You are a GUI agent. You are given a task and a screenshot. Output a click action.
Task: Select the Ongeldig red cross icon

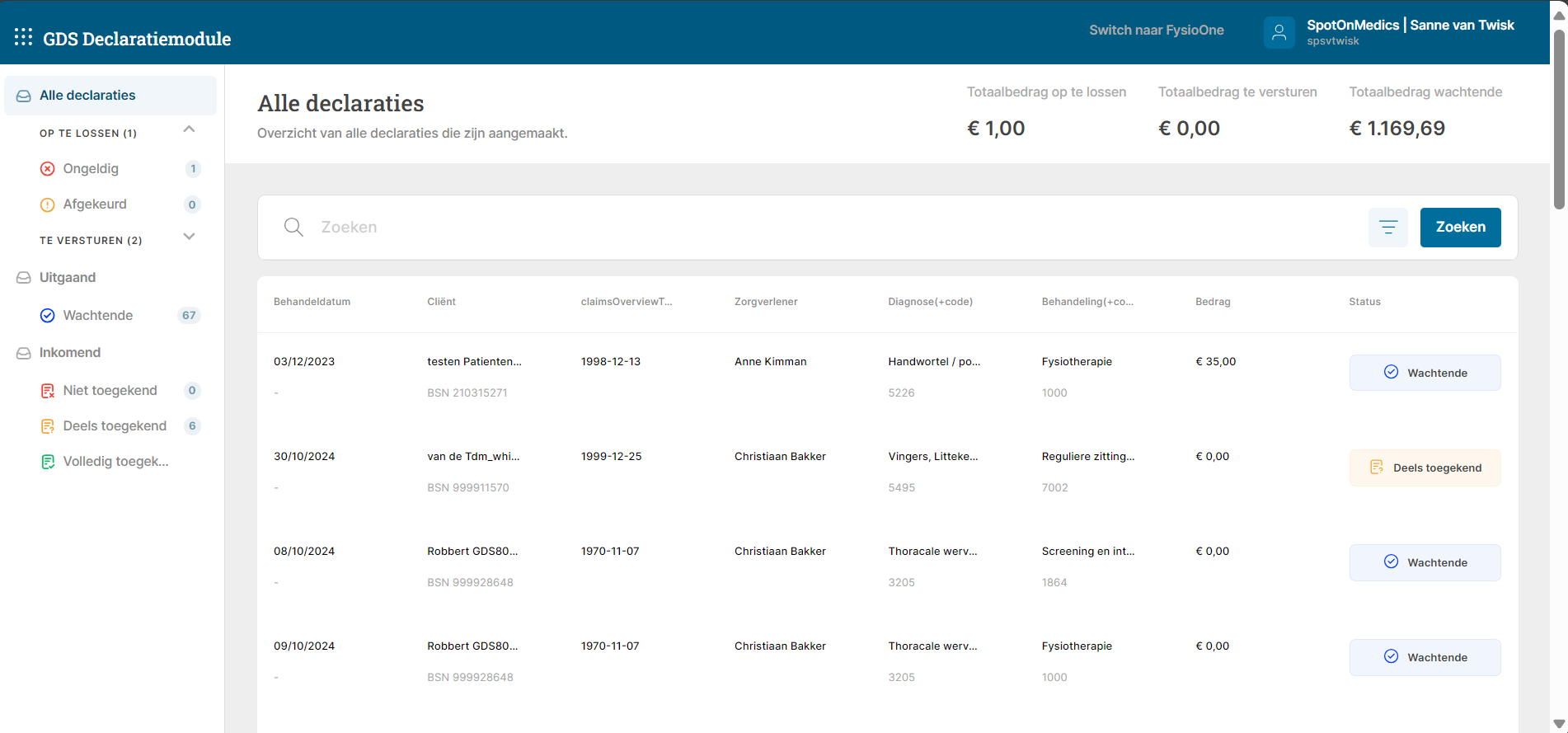click(48, 169)
